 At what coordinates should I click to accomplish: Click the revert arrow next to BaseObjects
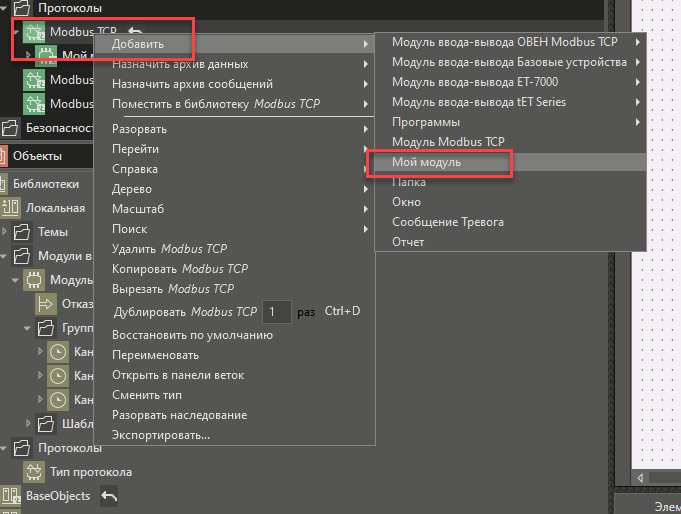[x=110, y=496]
